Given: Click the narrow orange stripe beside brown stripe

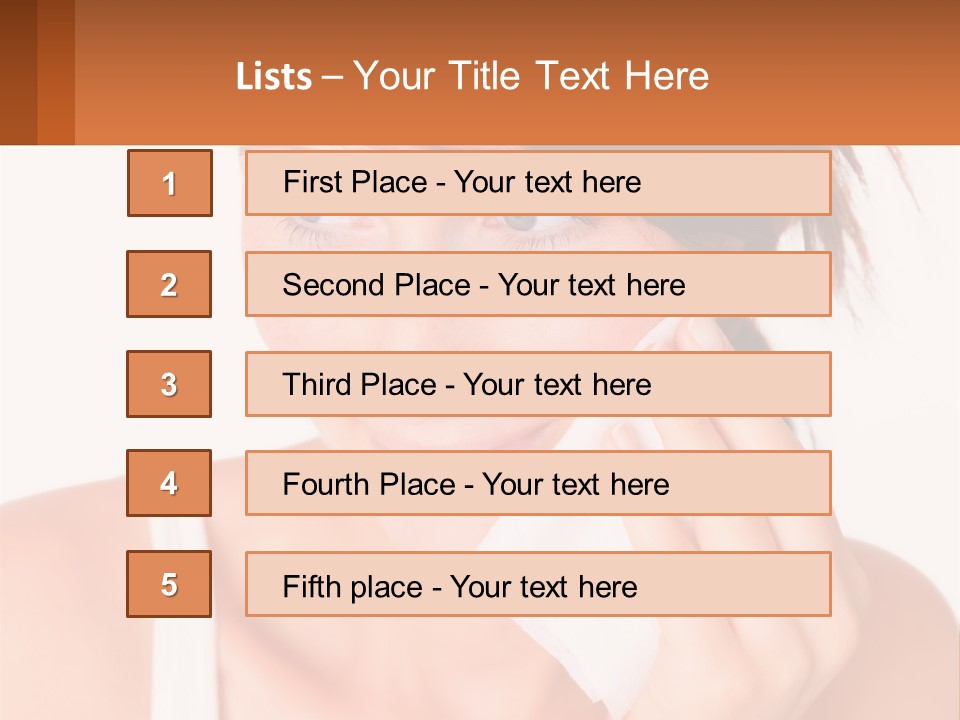Looking at the screenshot, I should coord(56,72).
